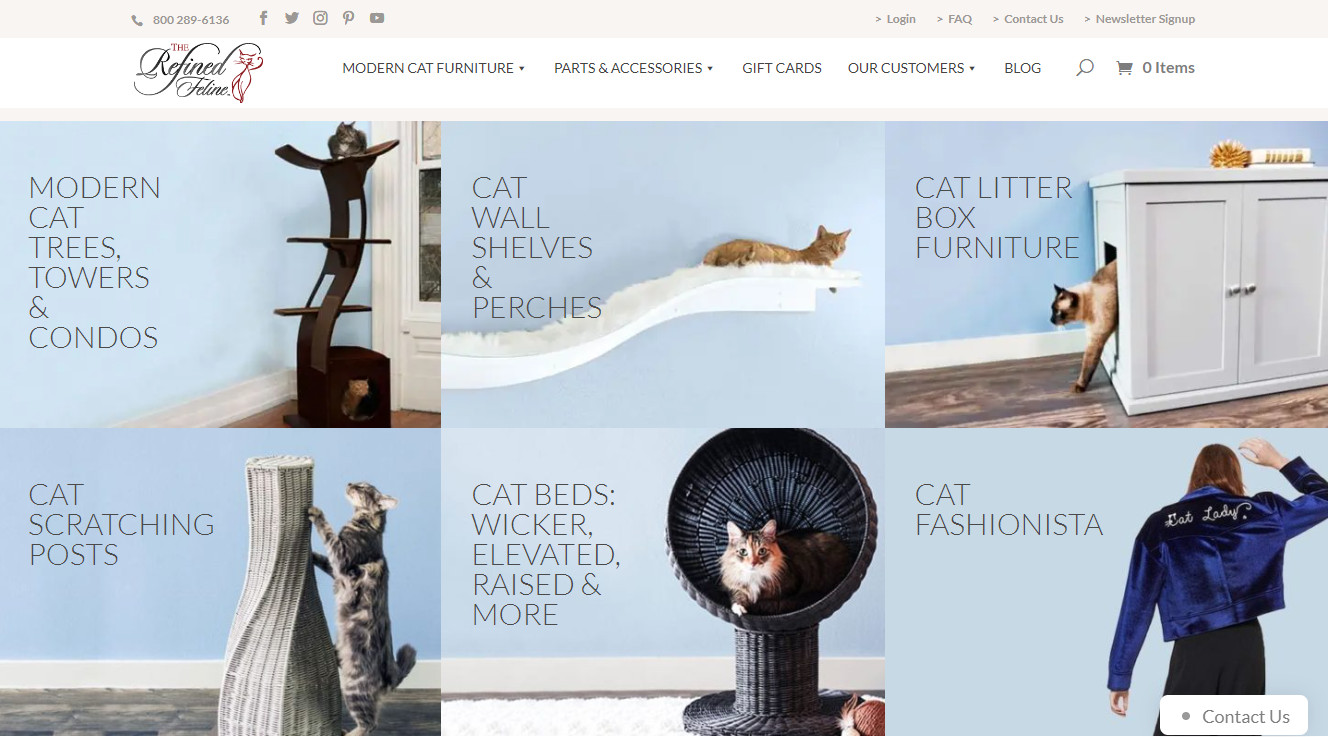Open the Pinterest social icon
This screenshot has width=1328, height=737.
[348, 18]
